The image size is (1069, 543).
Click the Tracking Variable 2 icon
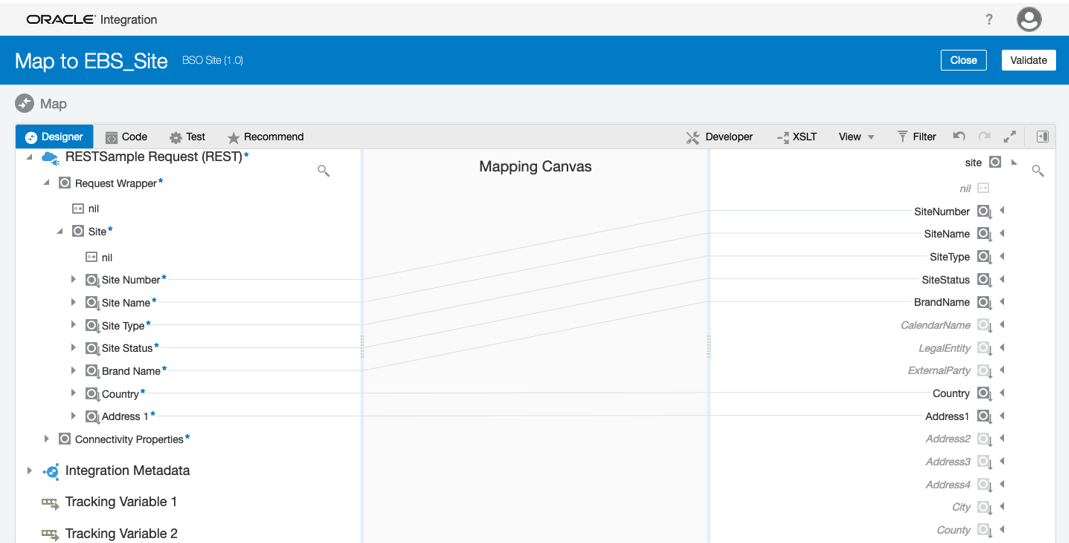pyautogui.click(x=50, y=534)
